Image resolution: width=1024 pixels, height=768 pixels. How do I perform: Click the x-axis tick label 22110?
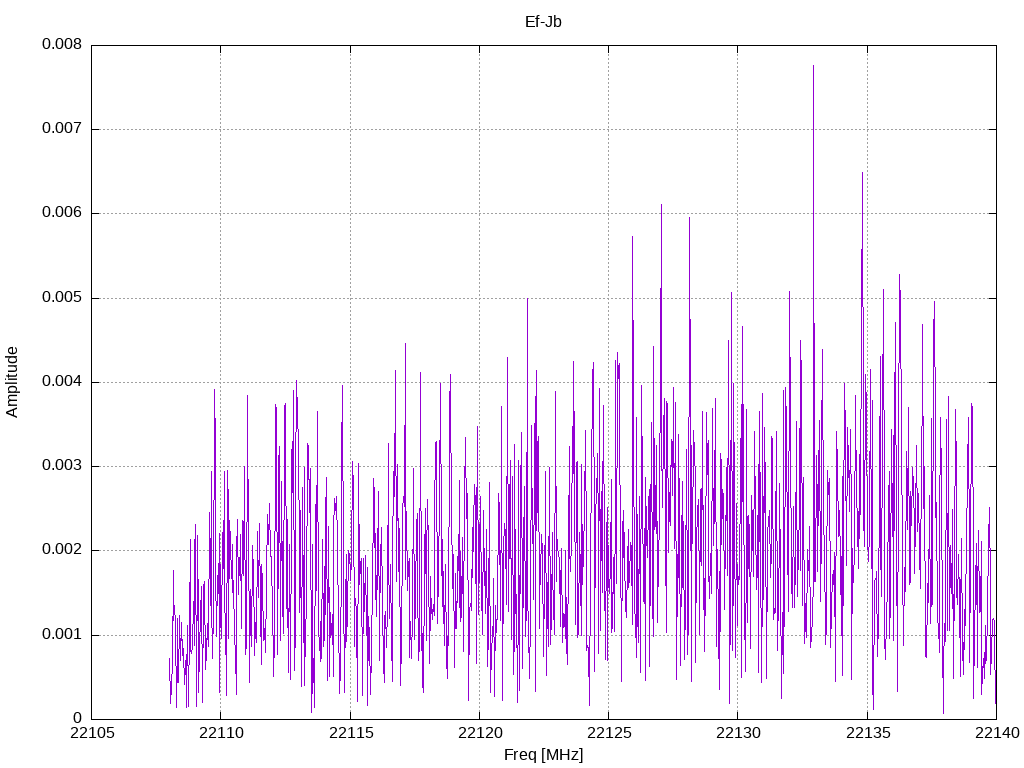point(221,733)
